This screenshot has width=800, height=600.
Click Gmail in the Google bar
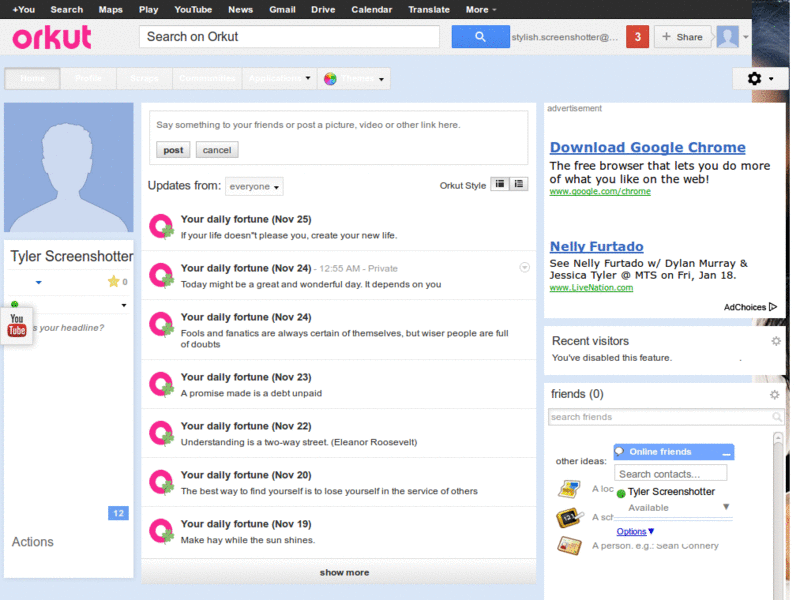point(282,9)
